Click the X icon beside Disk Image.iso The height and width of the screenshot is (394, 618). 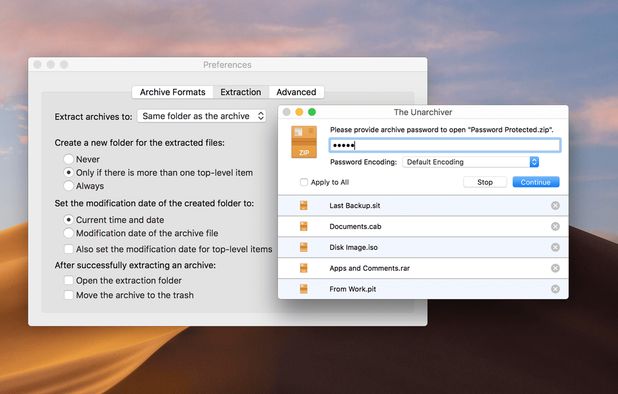tap(555, 247)
